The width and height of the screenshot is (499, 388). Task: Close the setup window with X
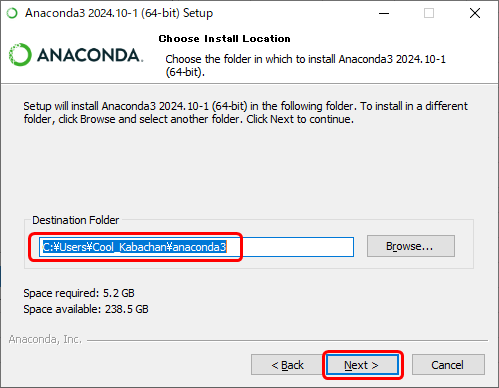click(x=475, y=13)
